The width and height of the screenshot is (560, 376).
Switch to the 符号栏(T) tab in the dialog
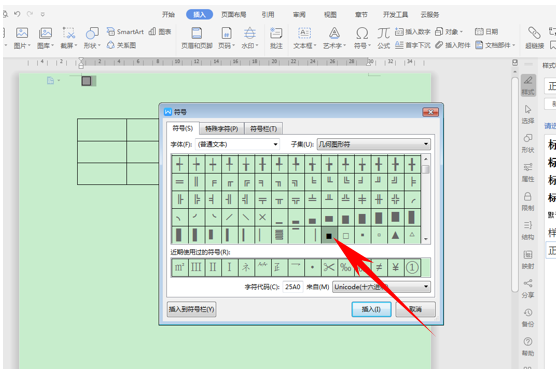[x=264, y=129]
